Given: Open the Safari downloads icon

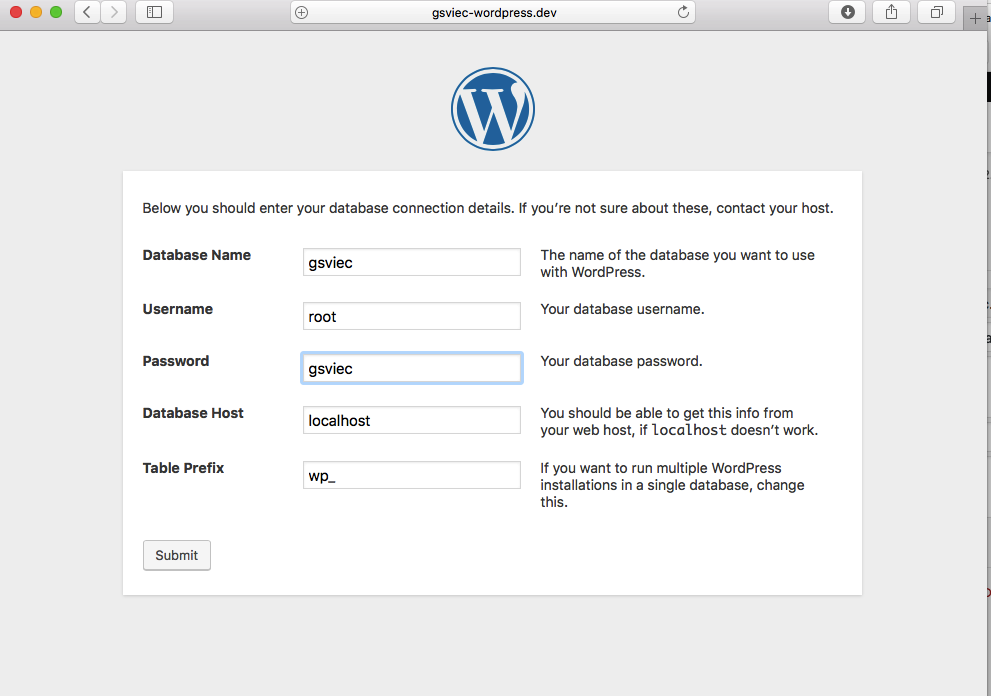Looking at the screenshot, I should tap(848, 12).
